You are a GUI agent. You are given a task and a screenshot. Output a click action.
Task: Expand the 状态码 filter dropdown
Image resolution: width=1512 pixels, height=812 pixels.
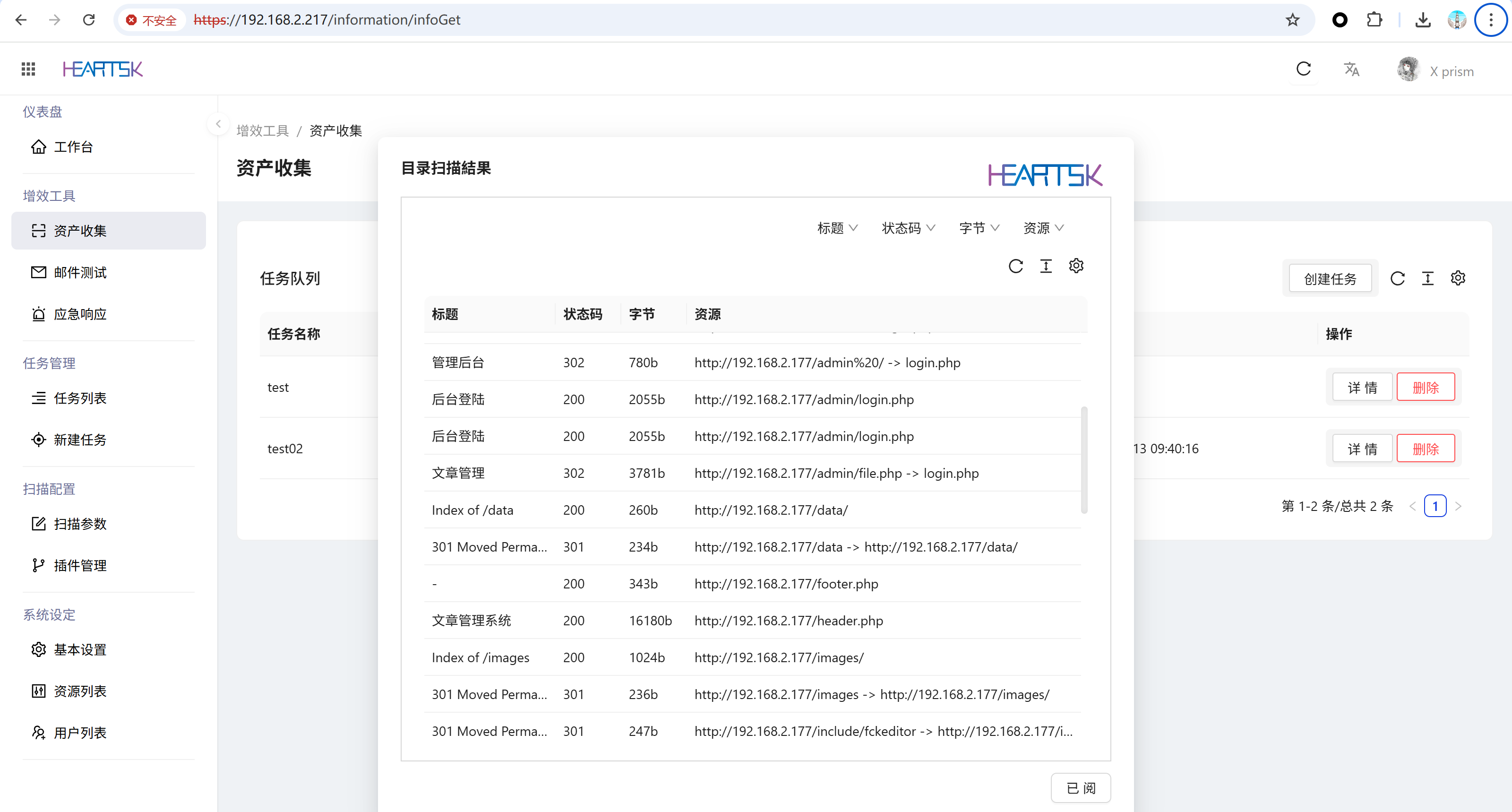[x=908, y=228]
